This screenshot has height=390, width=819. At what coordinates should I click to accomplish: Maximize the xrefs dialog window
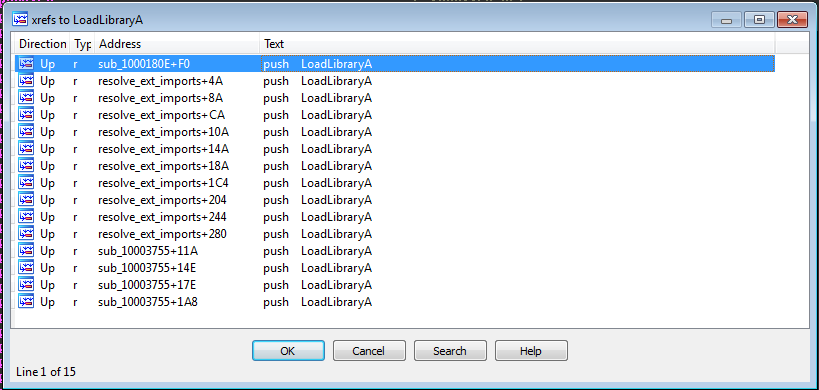(x=759, y=20)
